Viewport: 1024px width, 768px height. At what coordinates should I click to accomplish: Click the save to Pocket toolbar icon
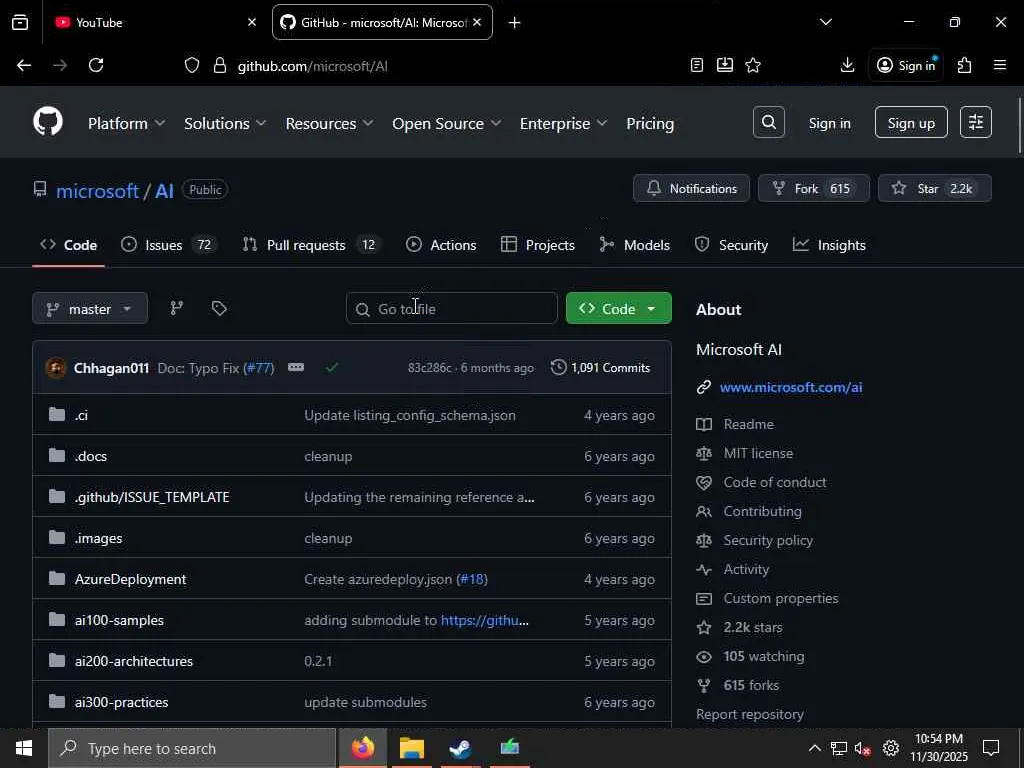coord(725,65)
